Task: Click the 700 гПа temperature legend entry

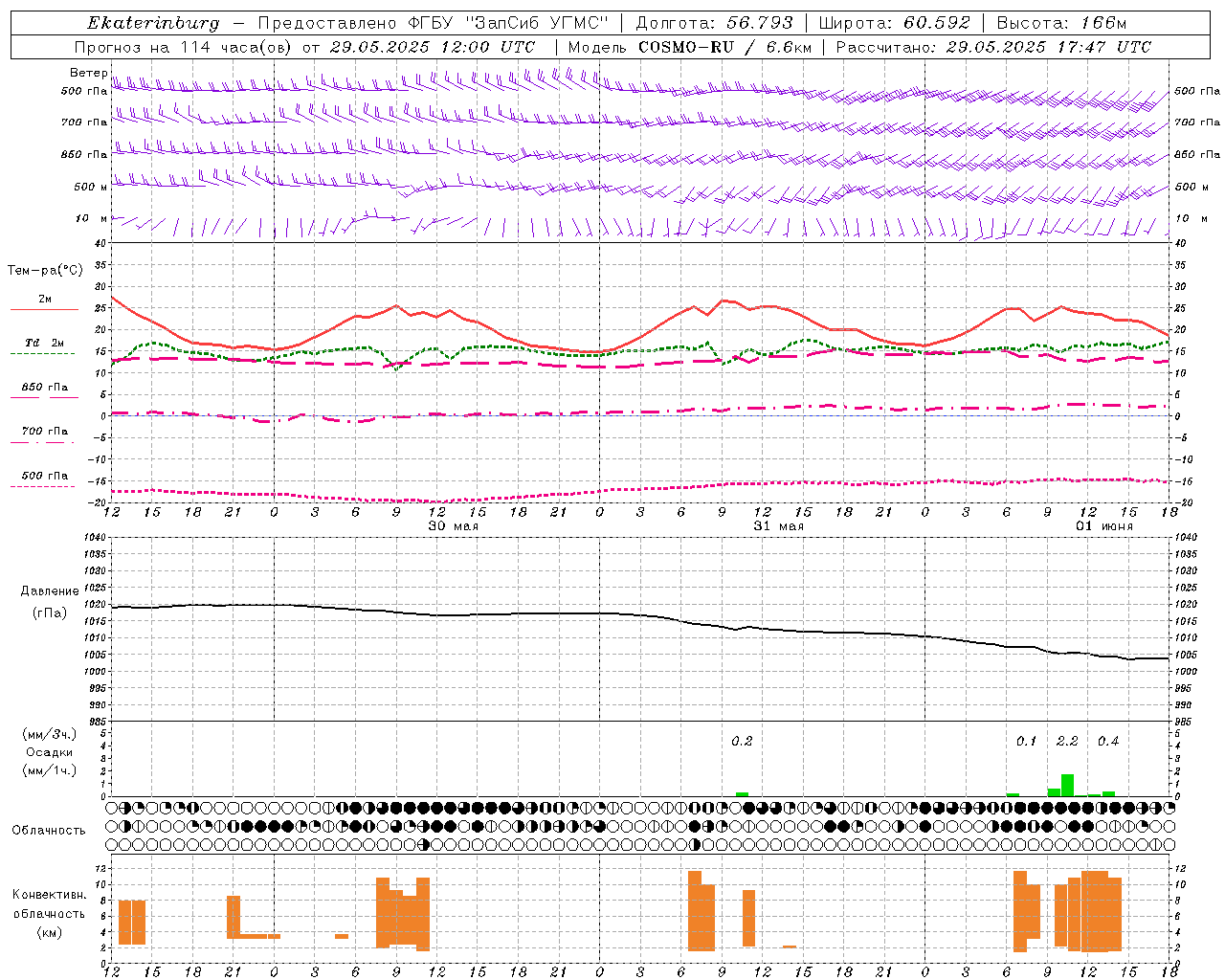Action: point(44,432)
